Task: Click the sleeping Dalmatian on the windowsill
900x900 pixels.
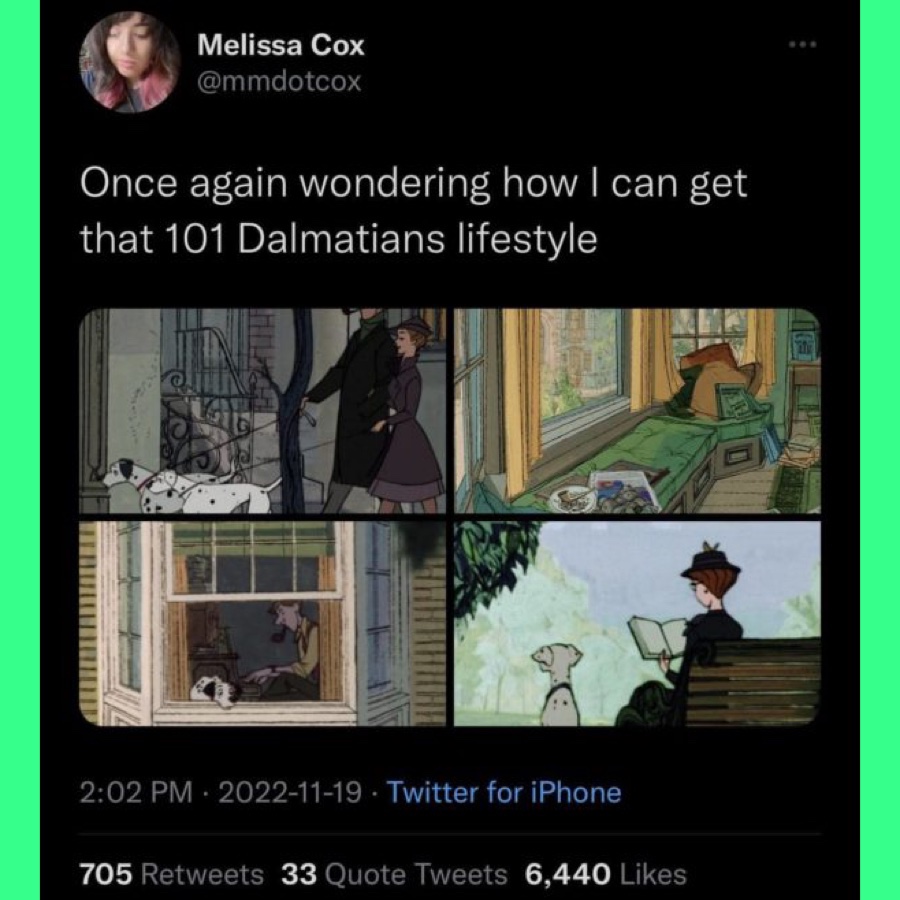Action: [x=214, y=688]
